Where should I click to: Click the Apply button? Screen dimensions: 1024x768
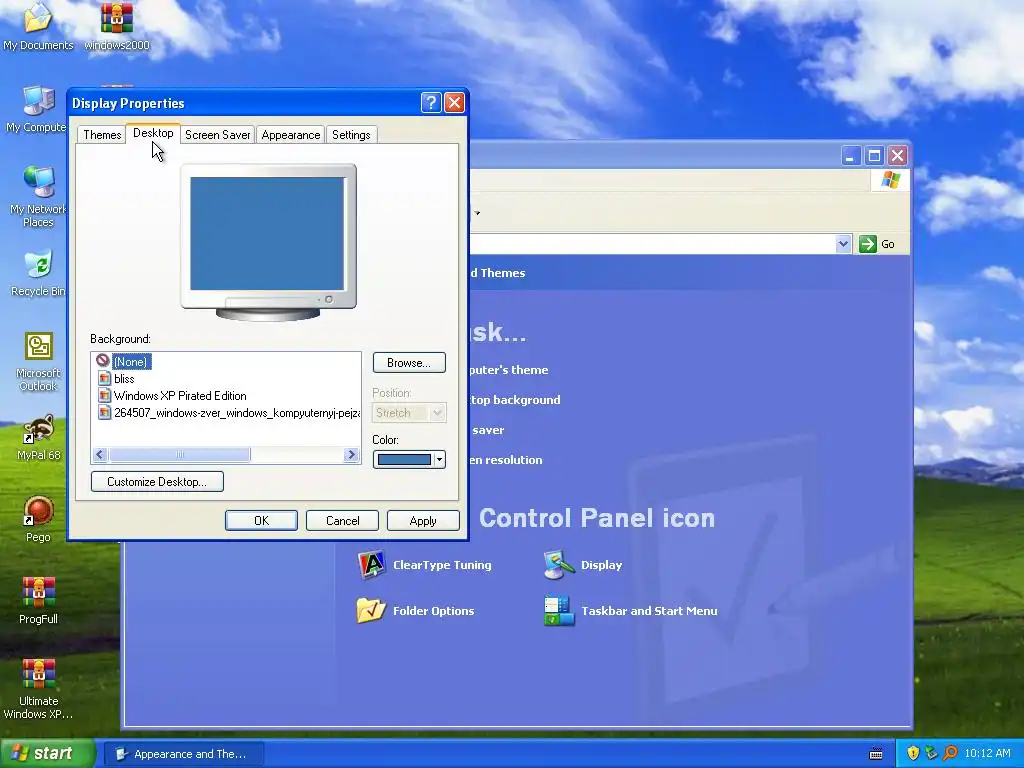[x=423, y=520]
